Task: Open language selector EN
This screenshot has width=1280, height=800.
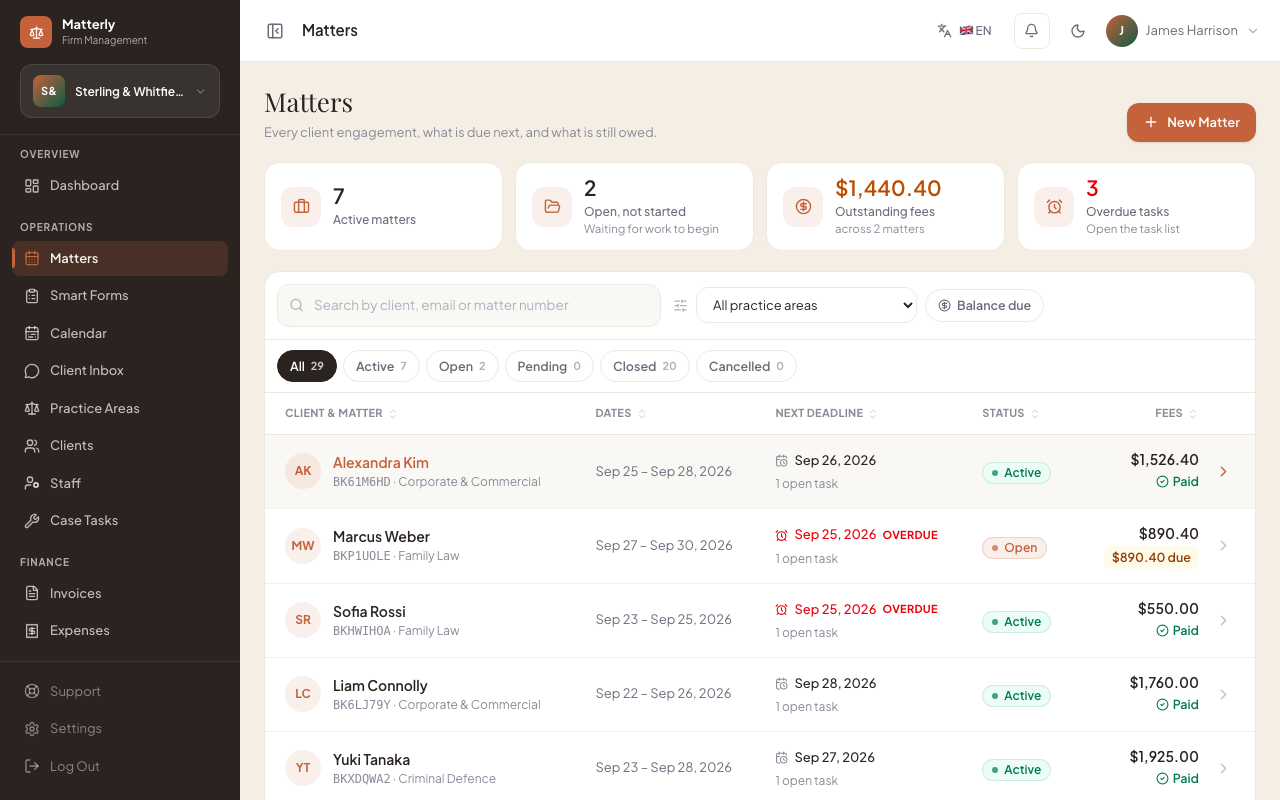Action: click(965, 31)
